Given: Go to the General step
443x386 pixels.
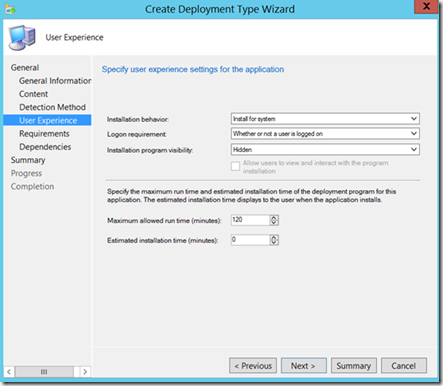Looking at the screenshot, I should (25, 68).
